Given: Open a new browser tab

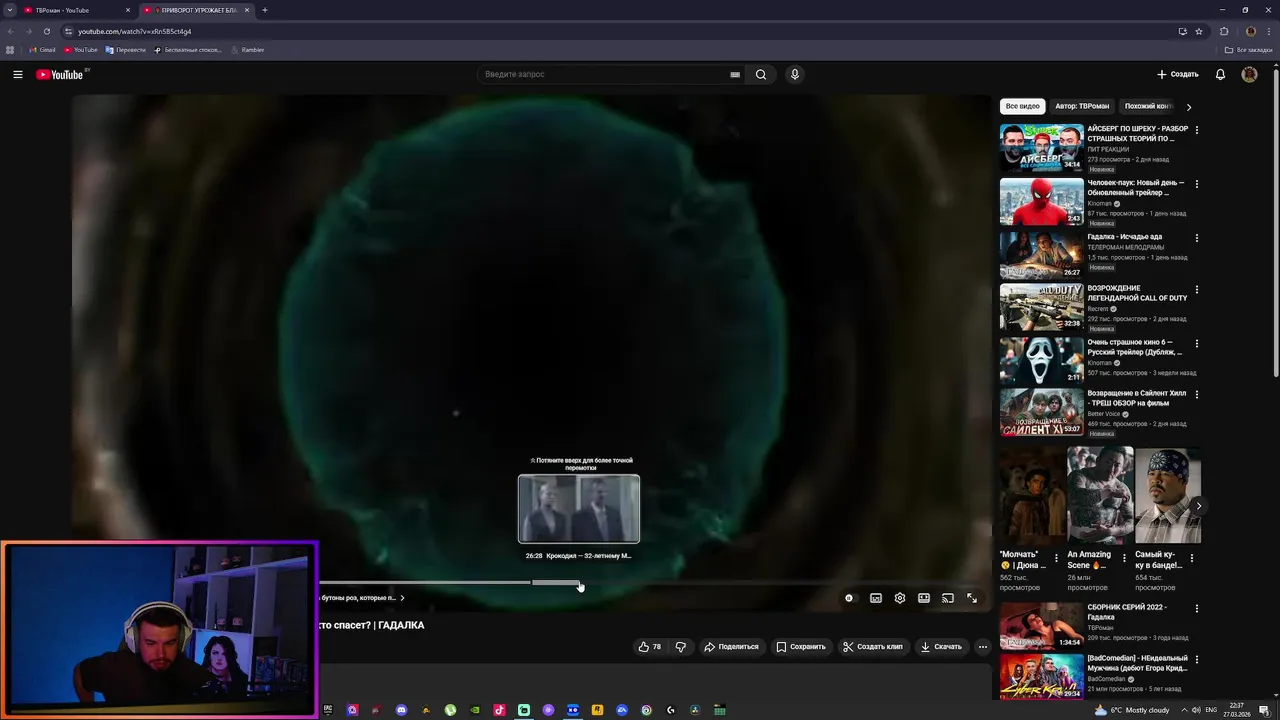Looking at the screenshot, I should coord(264,10).
